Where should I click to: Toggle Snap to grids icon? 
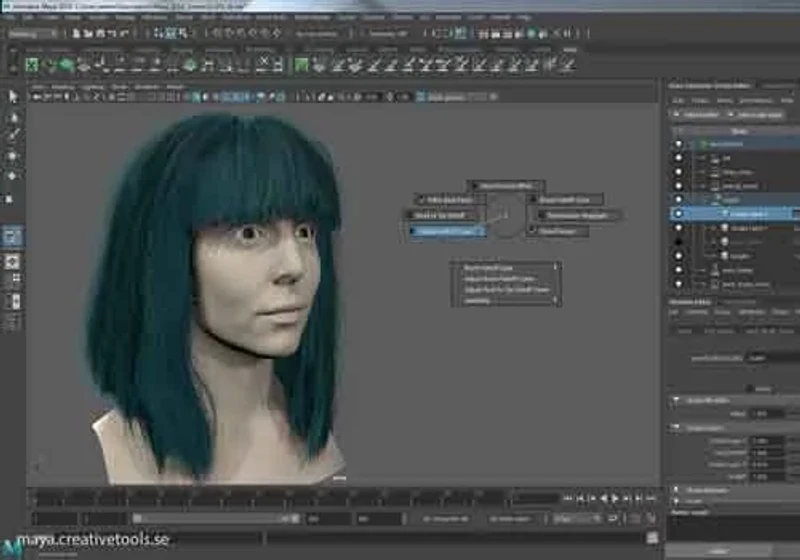[x=216, y=34]
